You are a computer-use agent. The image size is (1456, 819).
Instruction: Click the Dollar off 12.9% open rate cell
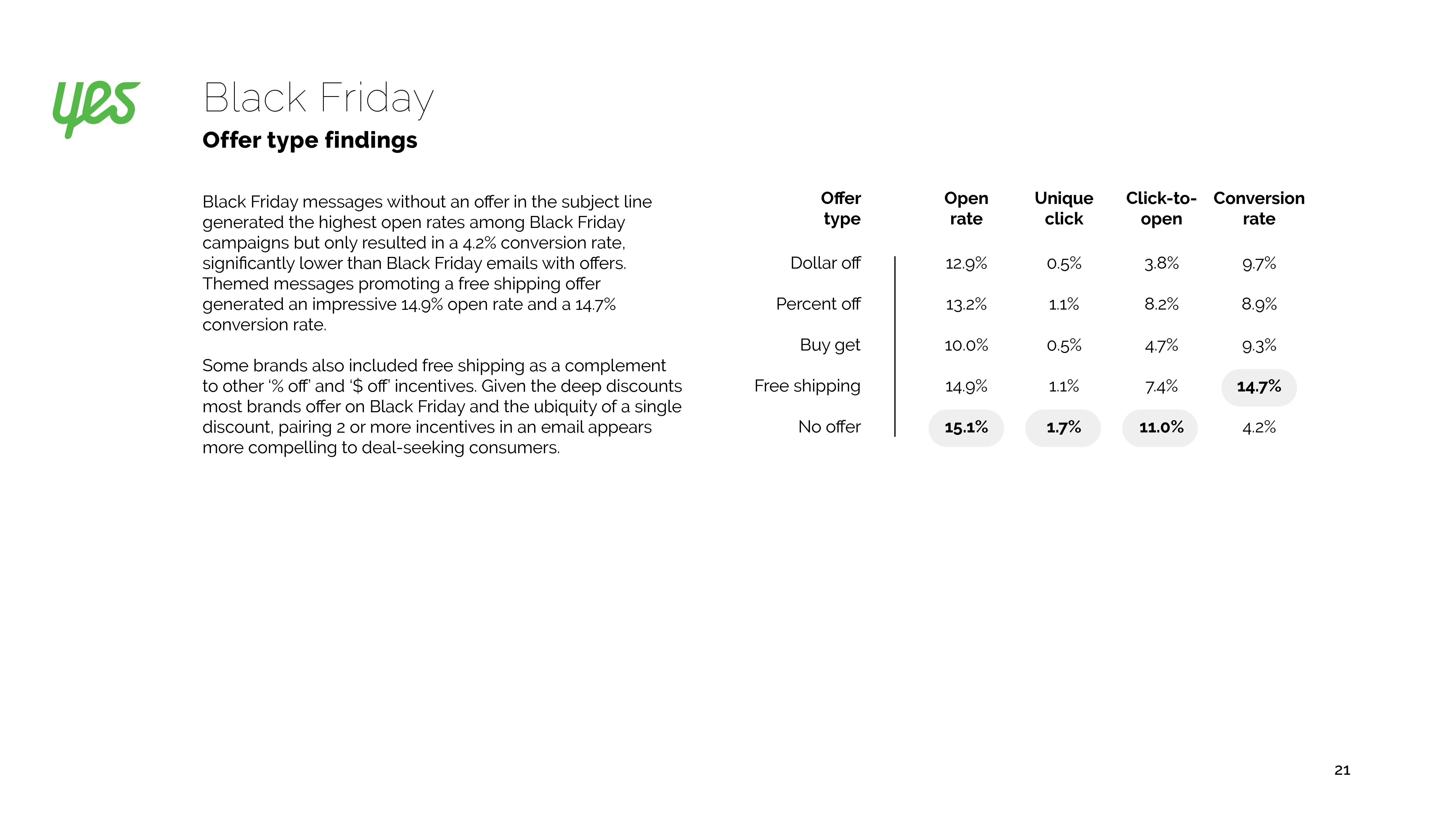[x=966, y=263]
